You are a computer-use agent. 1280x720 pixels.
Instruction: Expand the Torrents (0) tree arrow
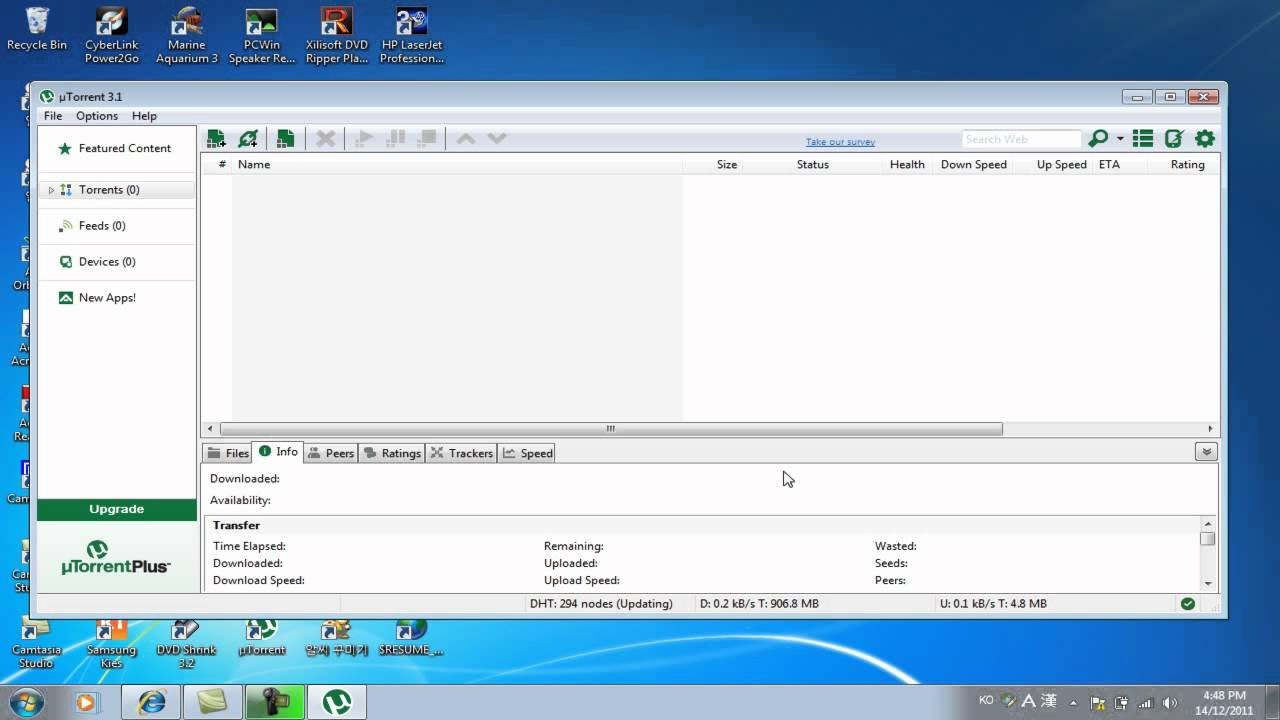coord(51,190)
